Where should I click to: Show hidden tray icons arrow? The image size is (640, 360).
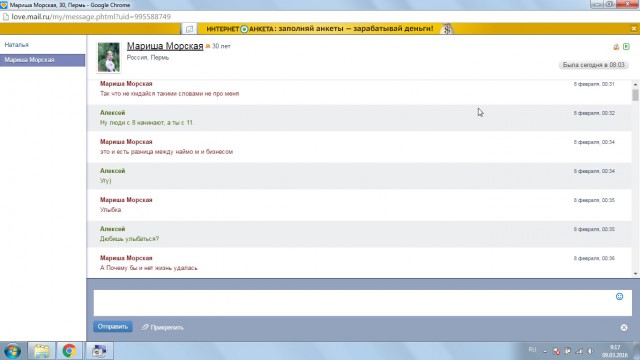[545, 351]
